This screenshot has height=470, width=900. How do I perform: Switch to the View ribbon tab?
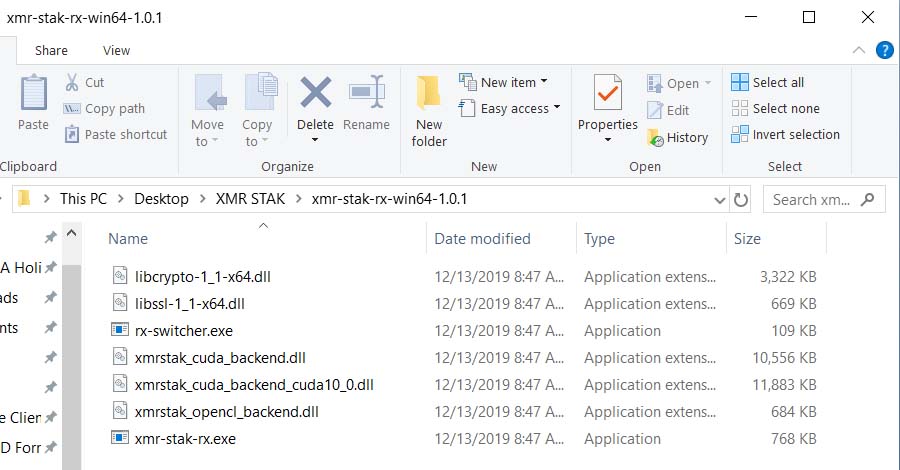coord(116,50)
